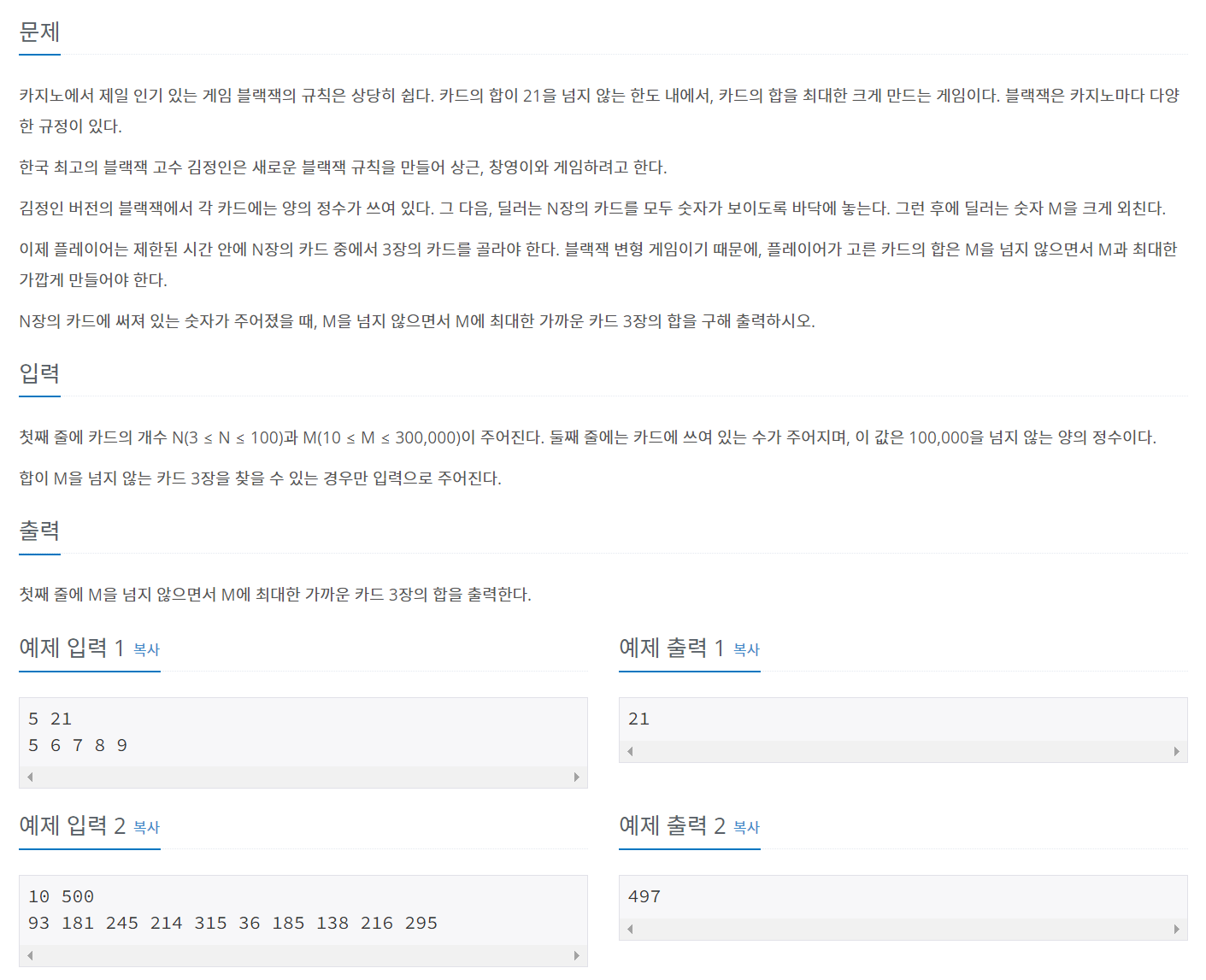Screen dimensions: 1206x980
Task: Click the sample input line "5 6 7 8 9"
Action: tap(78, 745)
